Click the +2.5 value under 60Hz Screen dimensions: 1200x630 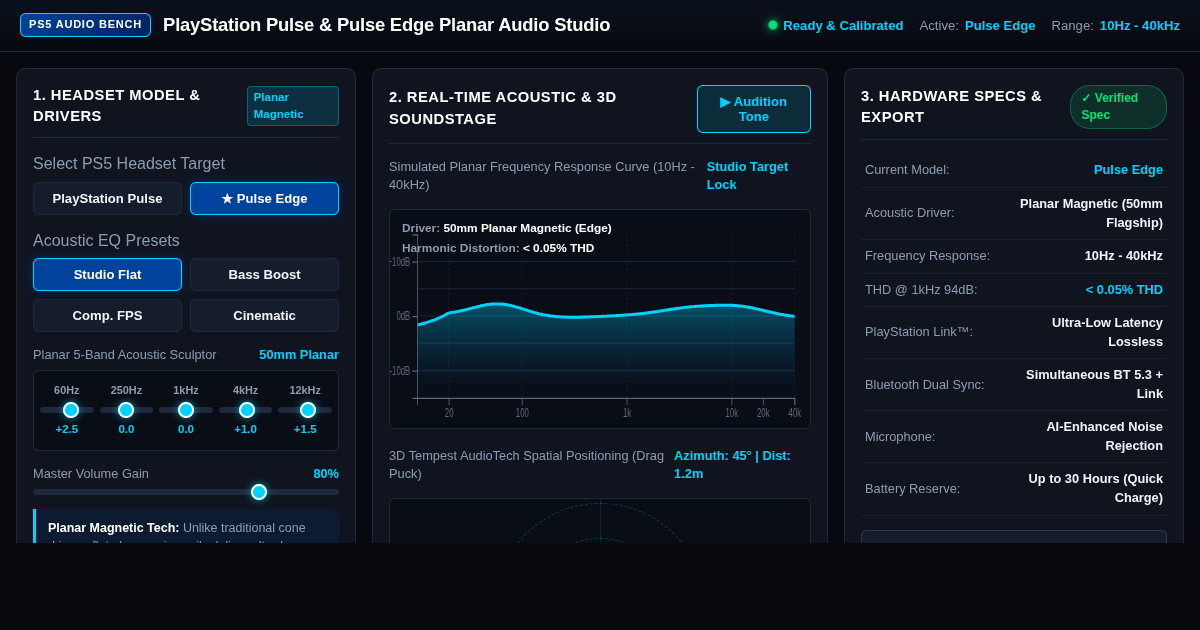[67, 430]
